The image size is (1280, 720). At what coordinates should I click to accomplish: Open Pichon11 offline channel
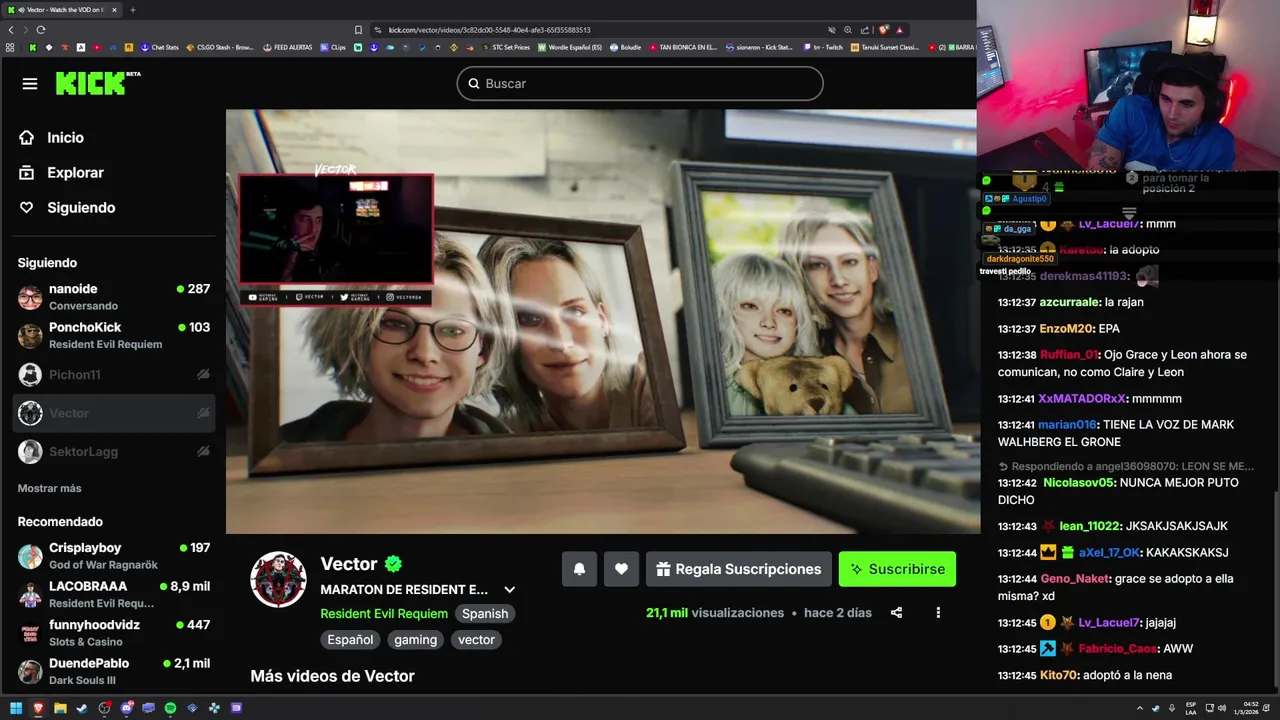[x=114, y=375]
